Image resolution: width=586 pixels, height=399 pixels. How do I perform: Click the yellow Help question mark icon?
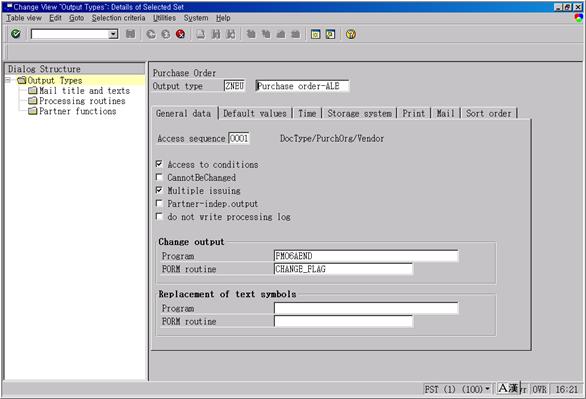pos(351,34)
